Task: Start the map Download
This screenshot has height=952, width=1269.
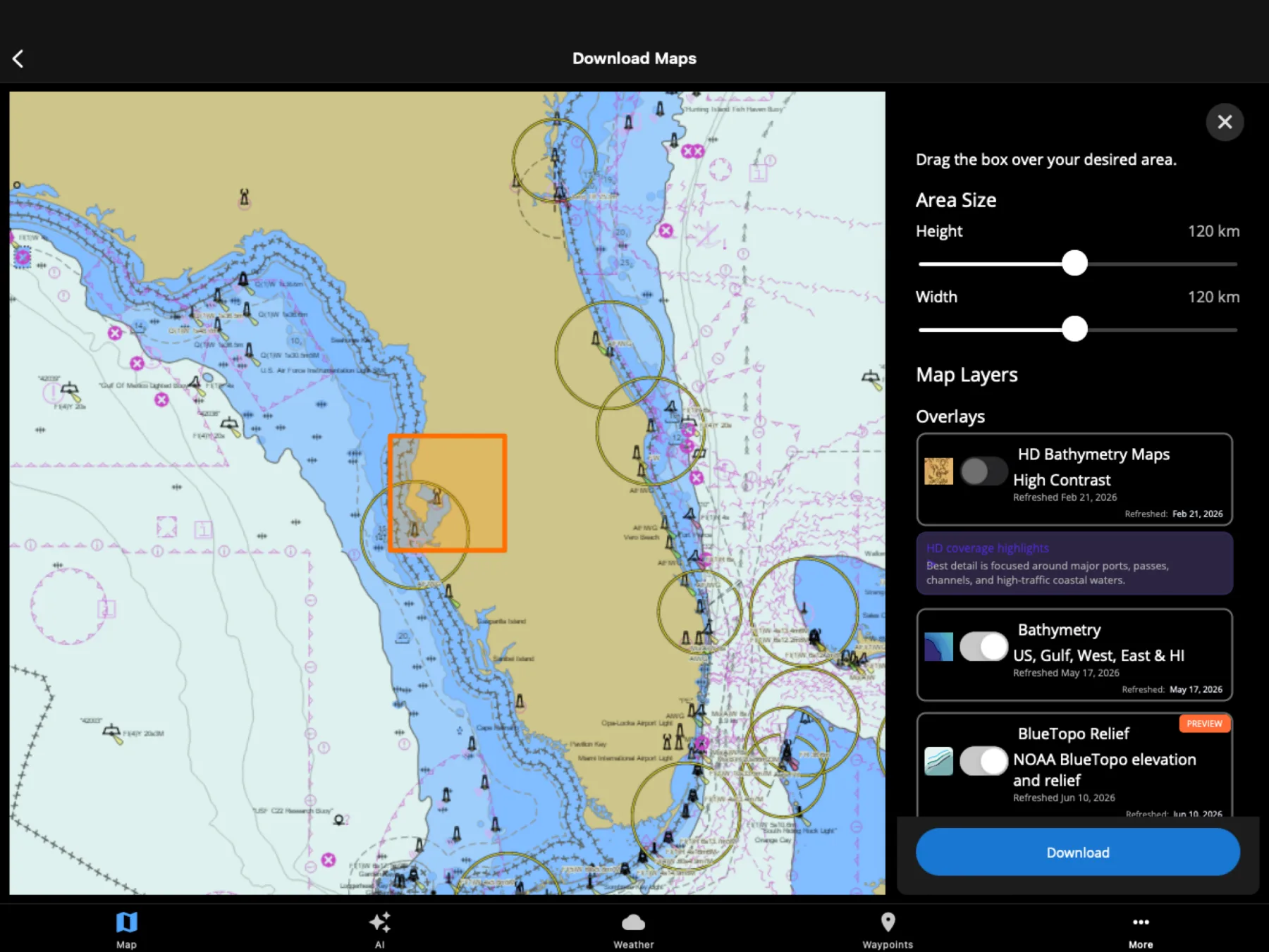Action: point(1077,853)
